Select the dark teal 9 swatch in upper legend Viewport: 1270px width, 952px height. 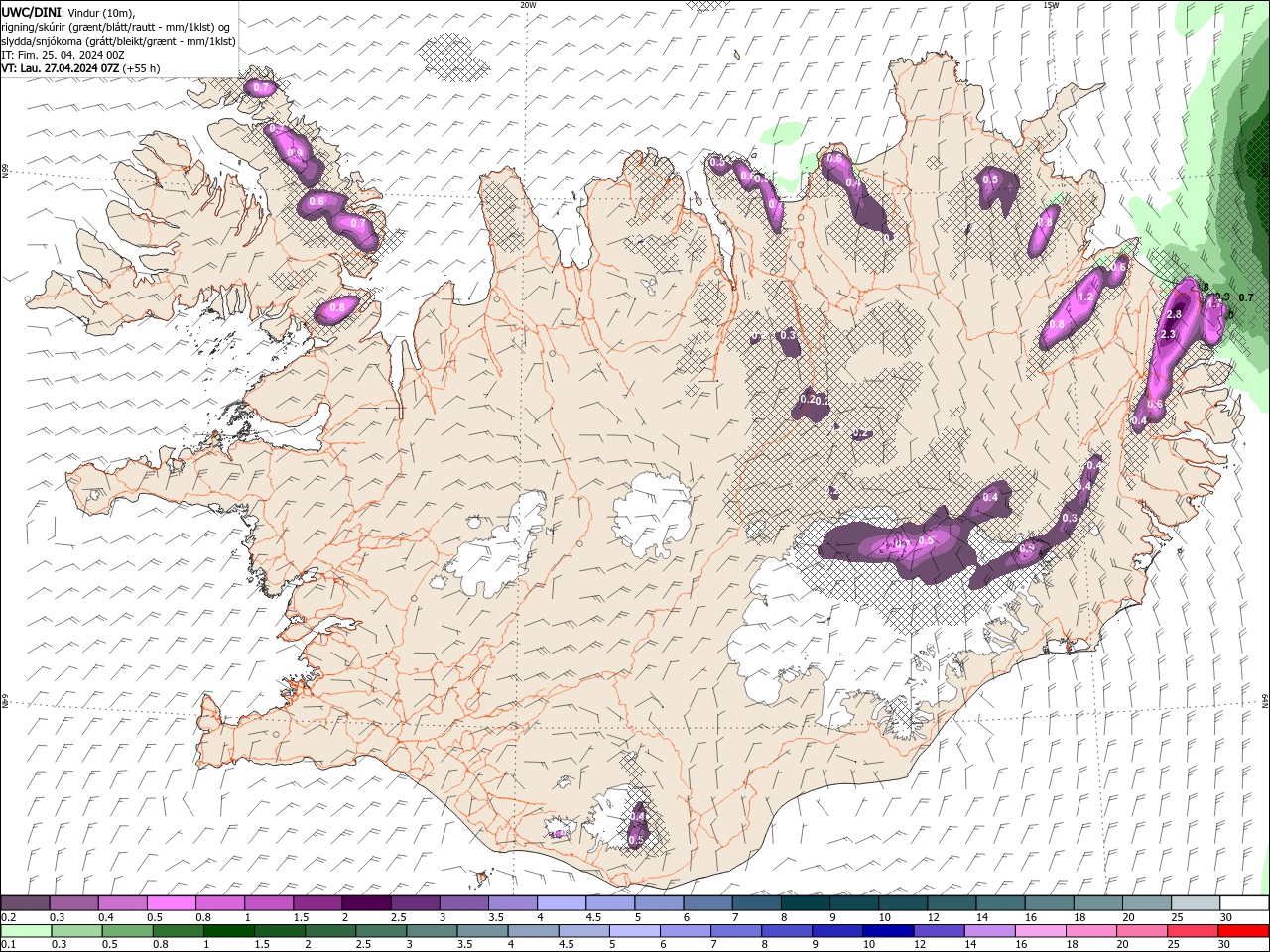coord(853,903)
